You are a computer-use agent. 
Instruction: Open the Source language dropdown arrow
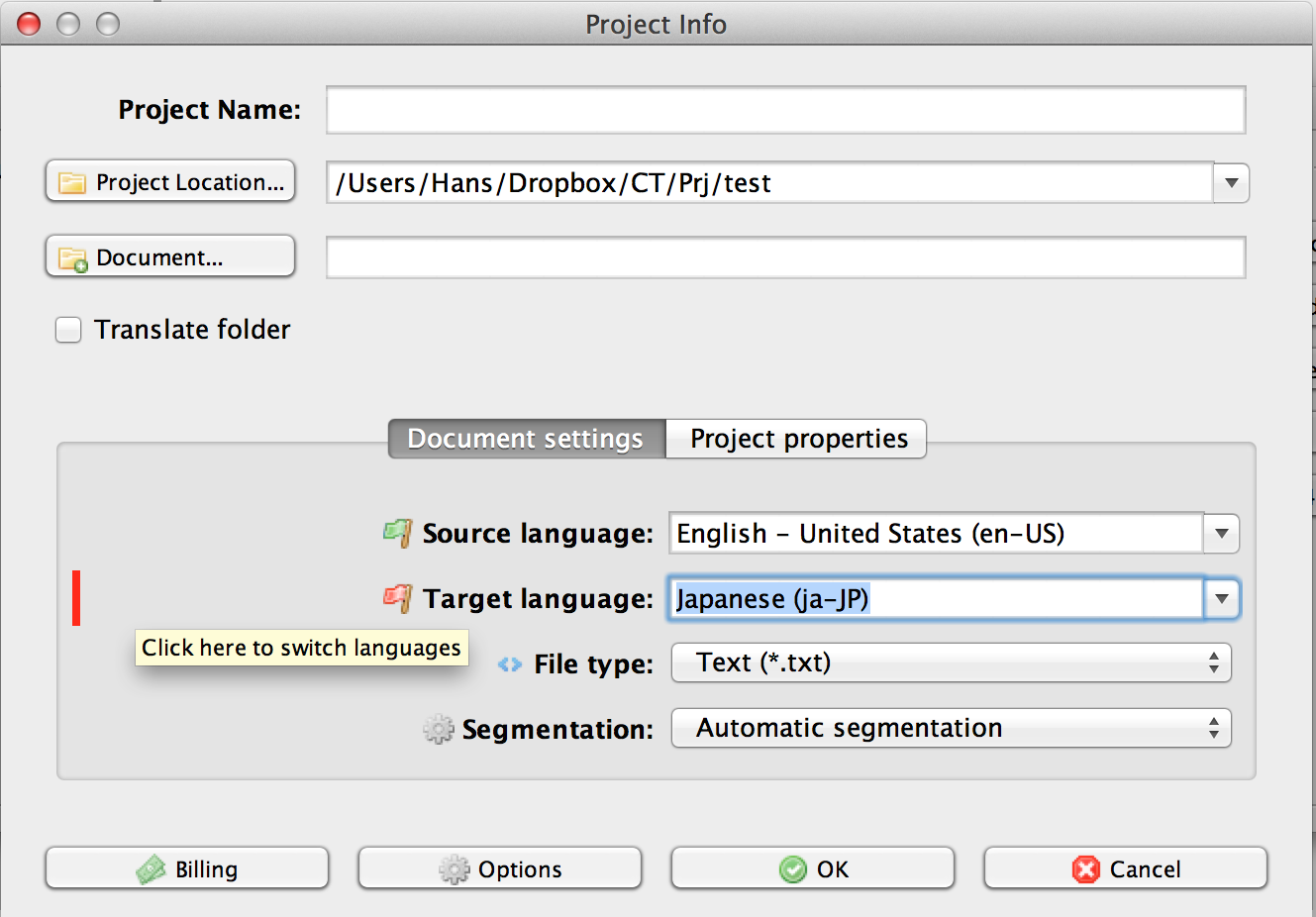tap(1222, 534)
